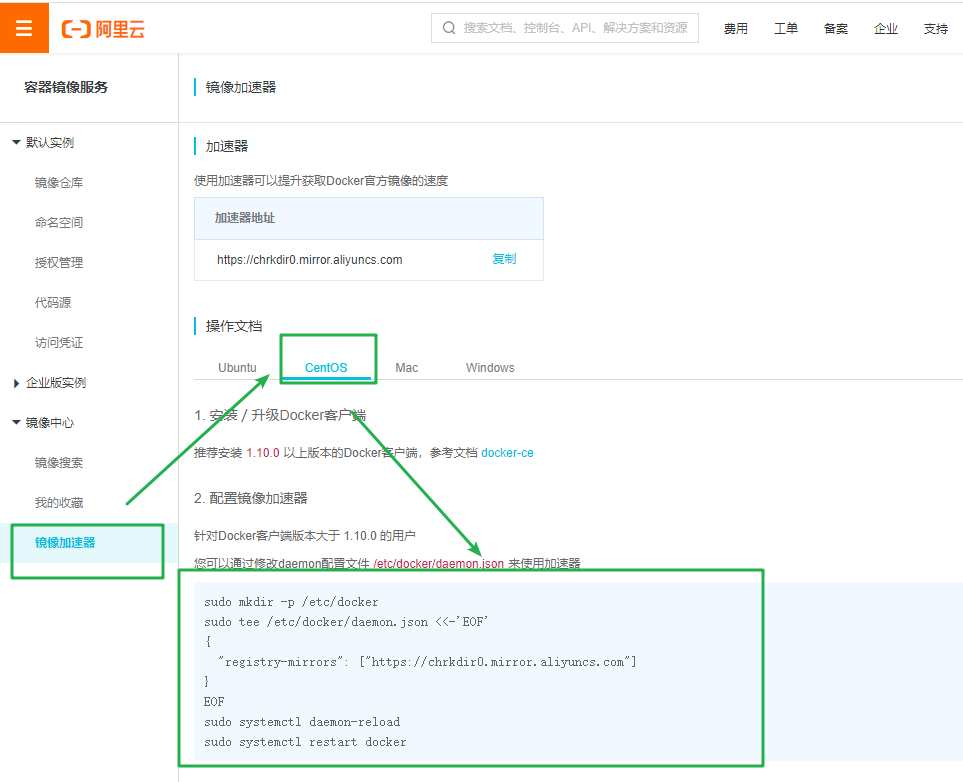Click the 'sudo systemctl restart docker' line

[305, 742]
